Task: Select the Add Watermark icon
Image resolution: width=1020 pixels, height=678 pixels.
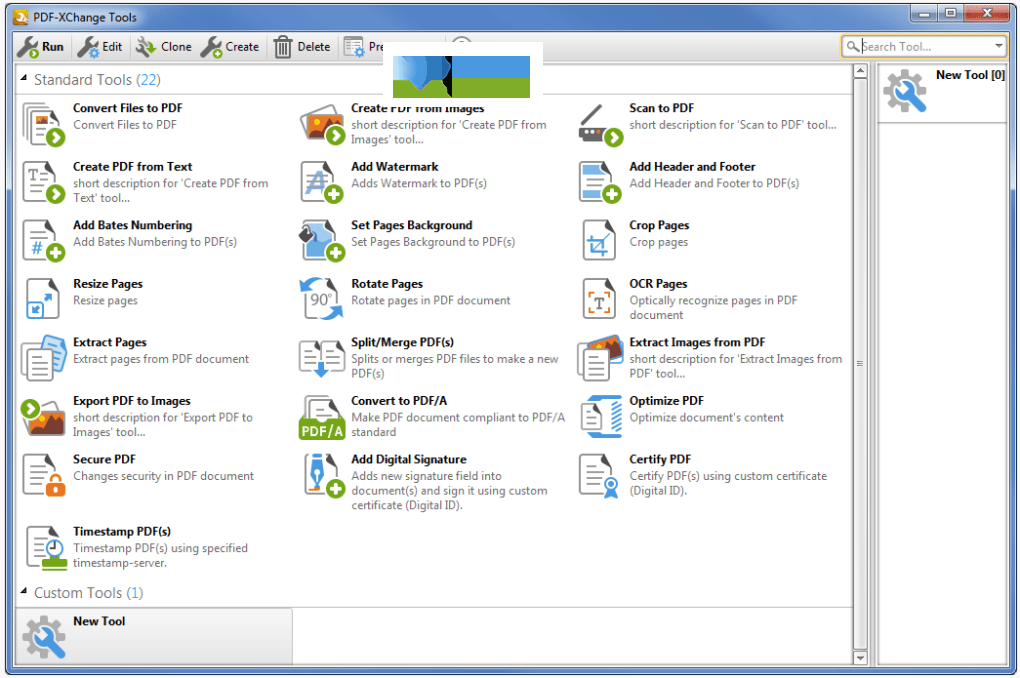Action: pos(322,183)
